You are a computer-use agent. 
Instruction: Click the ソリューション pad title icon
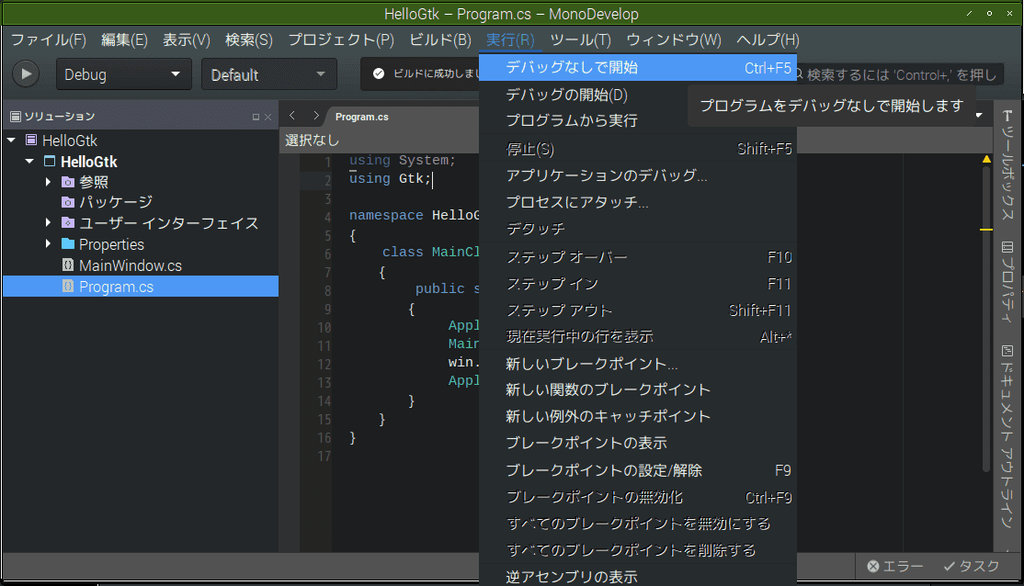[15, 116]
